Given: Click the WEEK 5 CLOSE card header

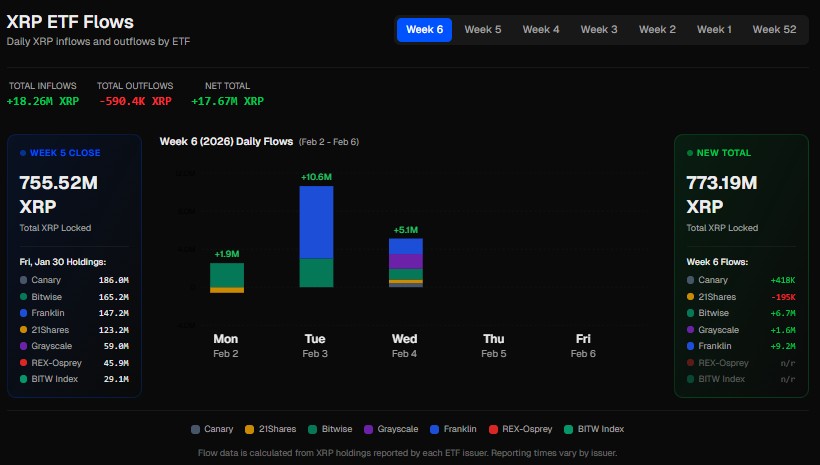Looking at the screenshot, I should [60, 153].
